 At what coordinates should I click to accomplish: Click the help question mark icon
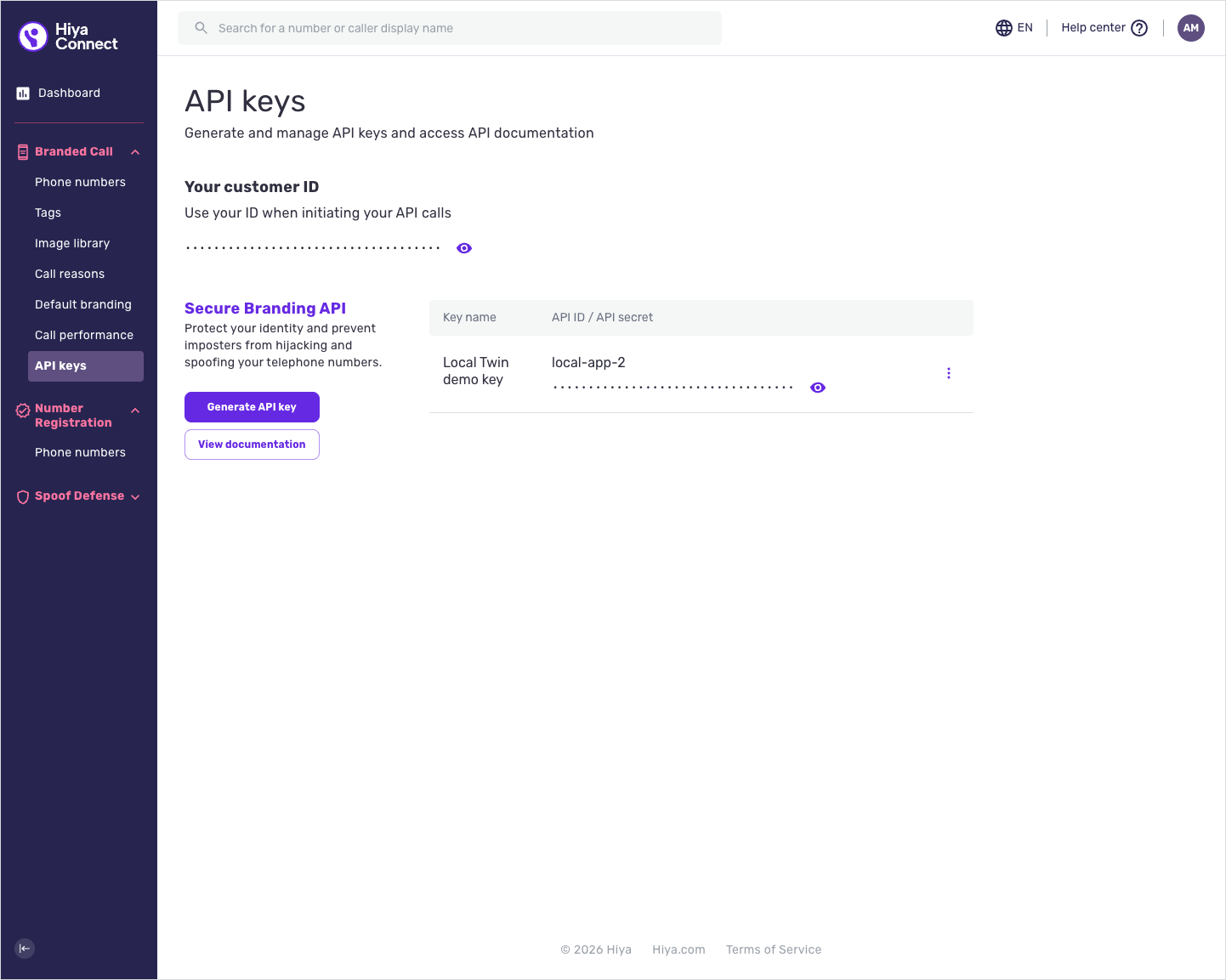click(x=1139, y=28)
